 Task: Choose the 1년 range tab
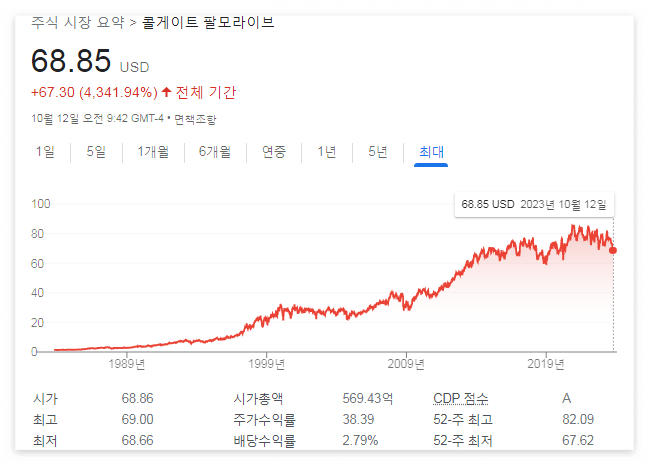coord(327,152)
